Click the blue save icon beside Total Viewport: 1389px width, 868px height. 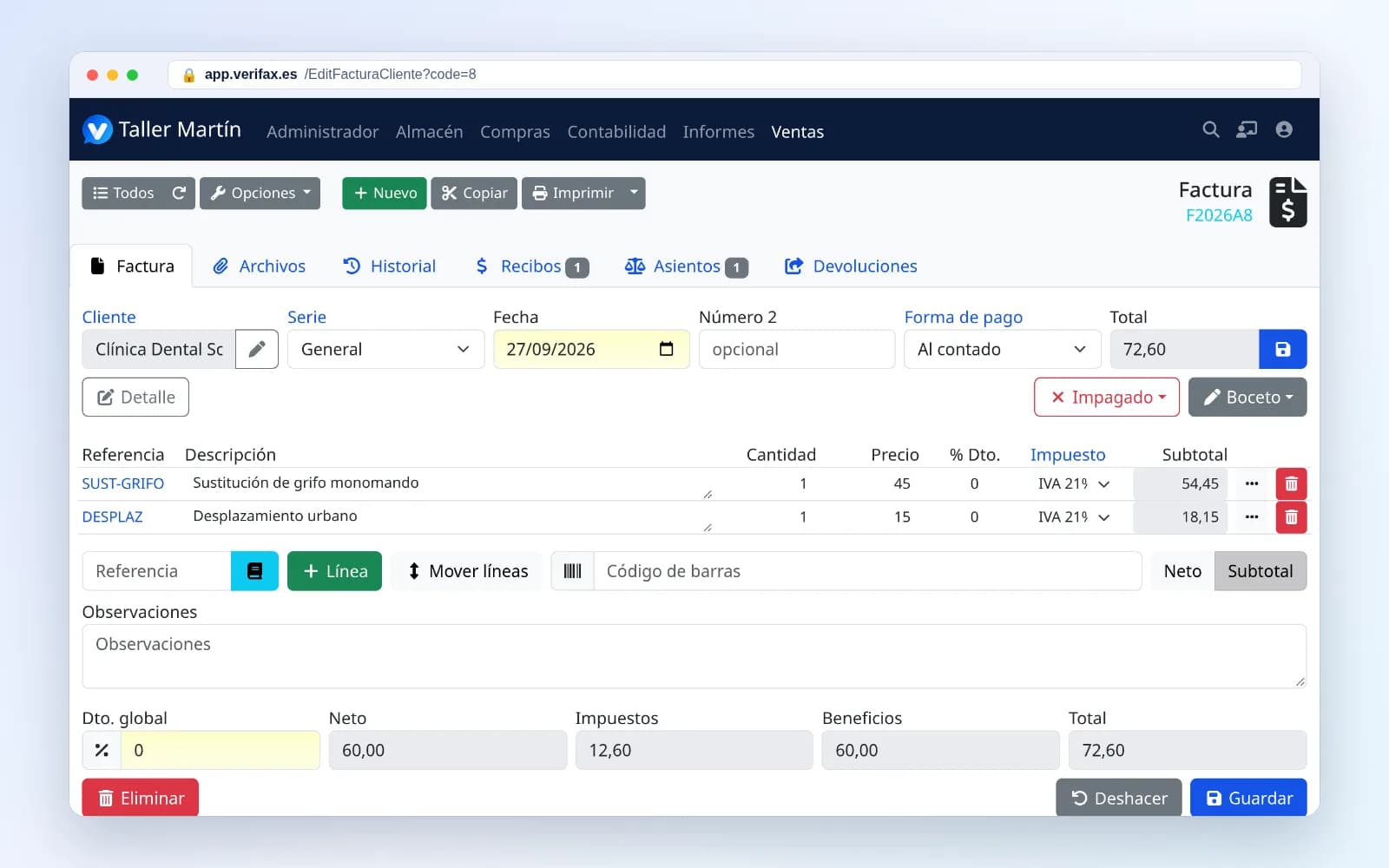(1282, 349)
